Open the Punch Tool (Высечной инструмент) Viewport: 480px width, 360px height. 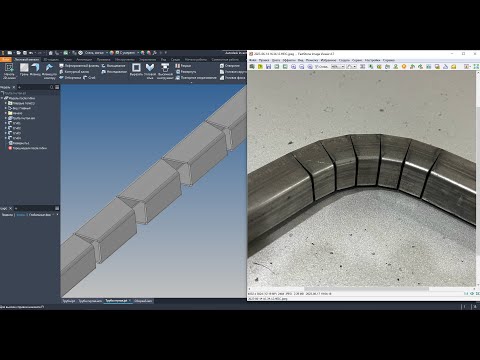[165, 71]
